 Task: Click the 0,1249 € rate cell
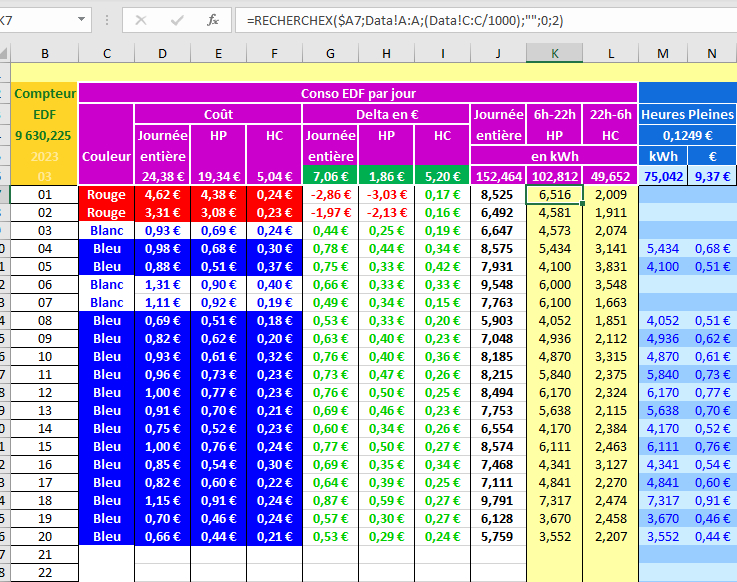pos(687,135)
